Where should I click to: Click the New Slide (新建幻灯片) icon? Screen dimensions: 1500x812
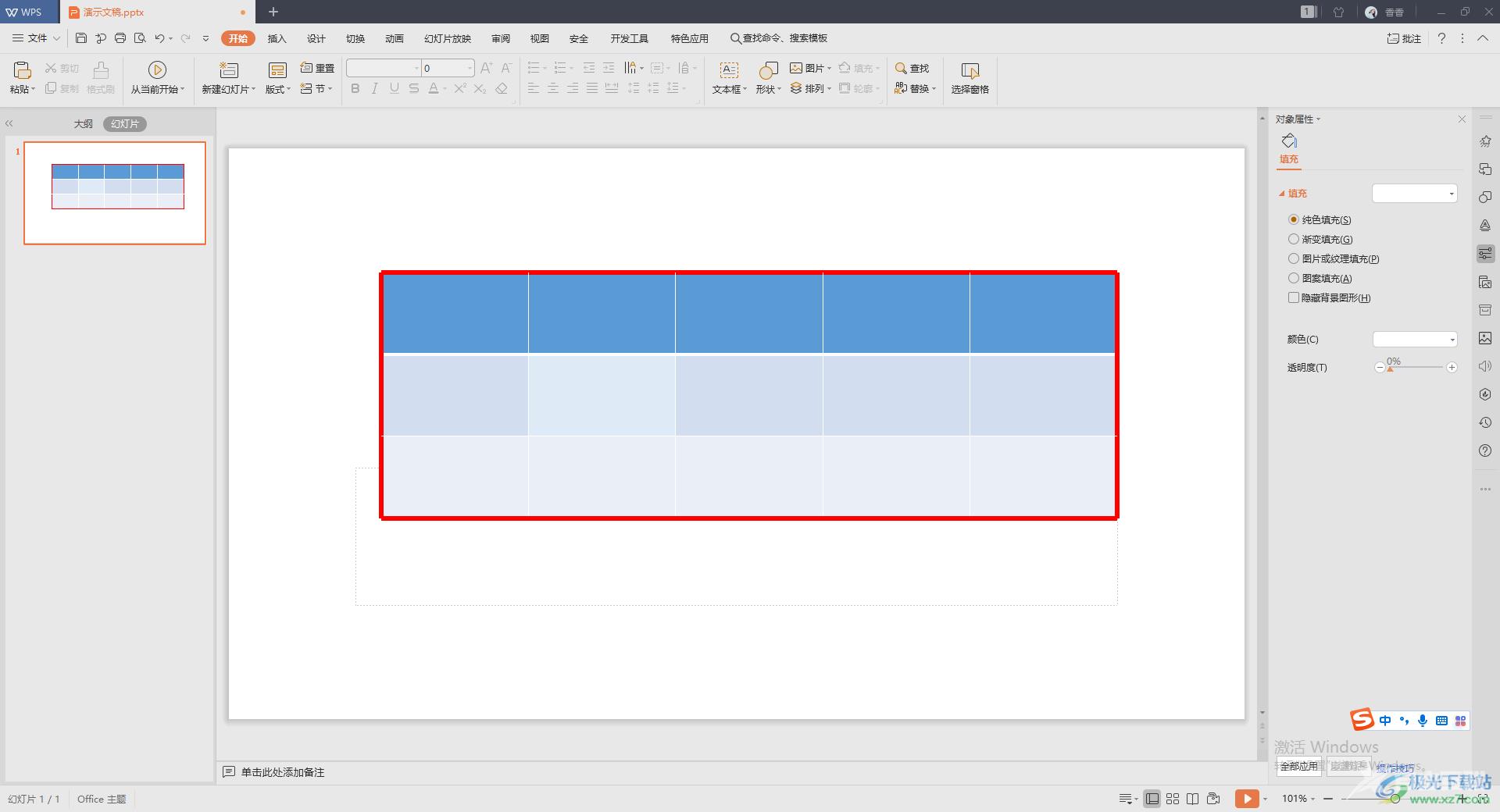pos(228,70)
